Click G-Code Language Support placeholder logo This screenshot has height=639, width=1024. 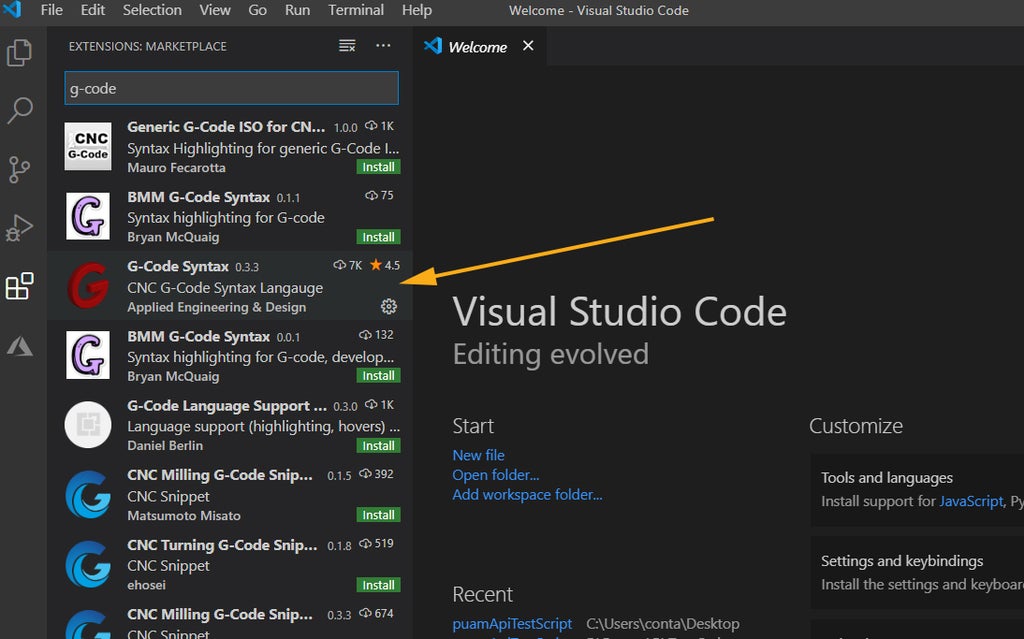88,425
